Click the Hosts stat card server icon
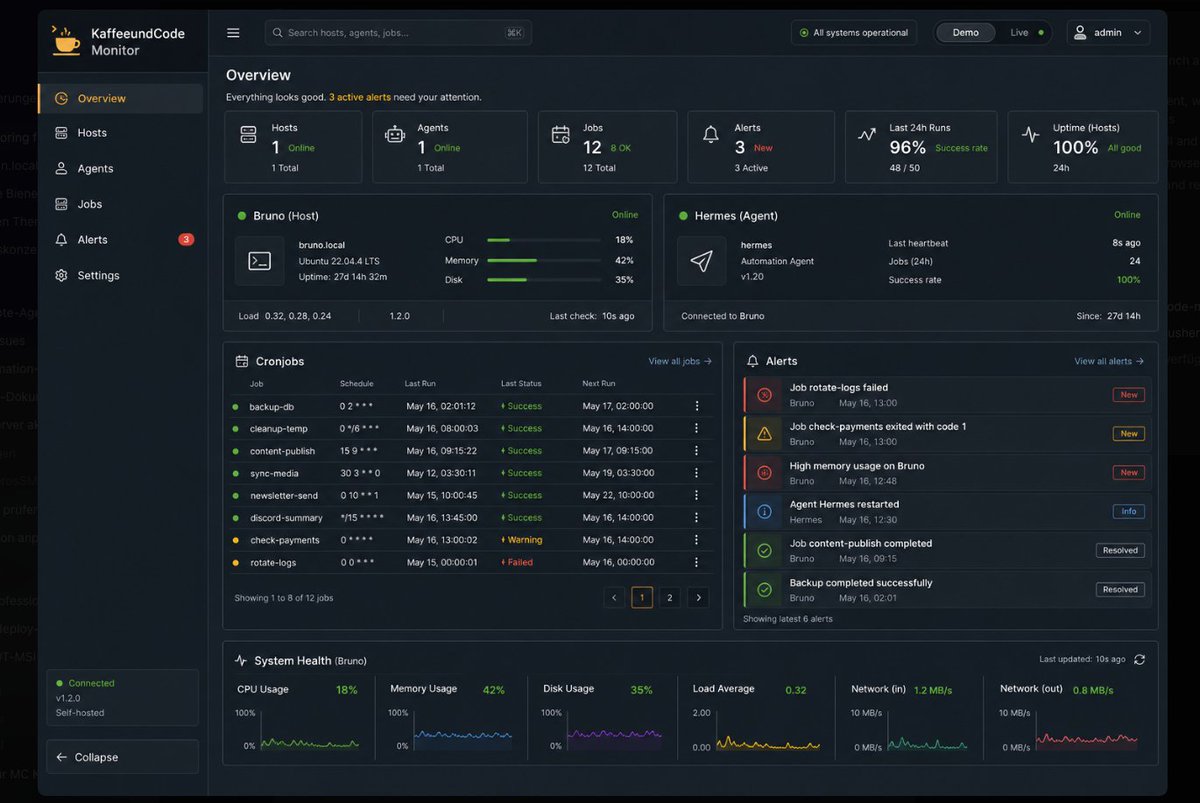The height and width of the screenshot is (803, 1200). click(249, 135)
